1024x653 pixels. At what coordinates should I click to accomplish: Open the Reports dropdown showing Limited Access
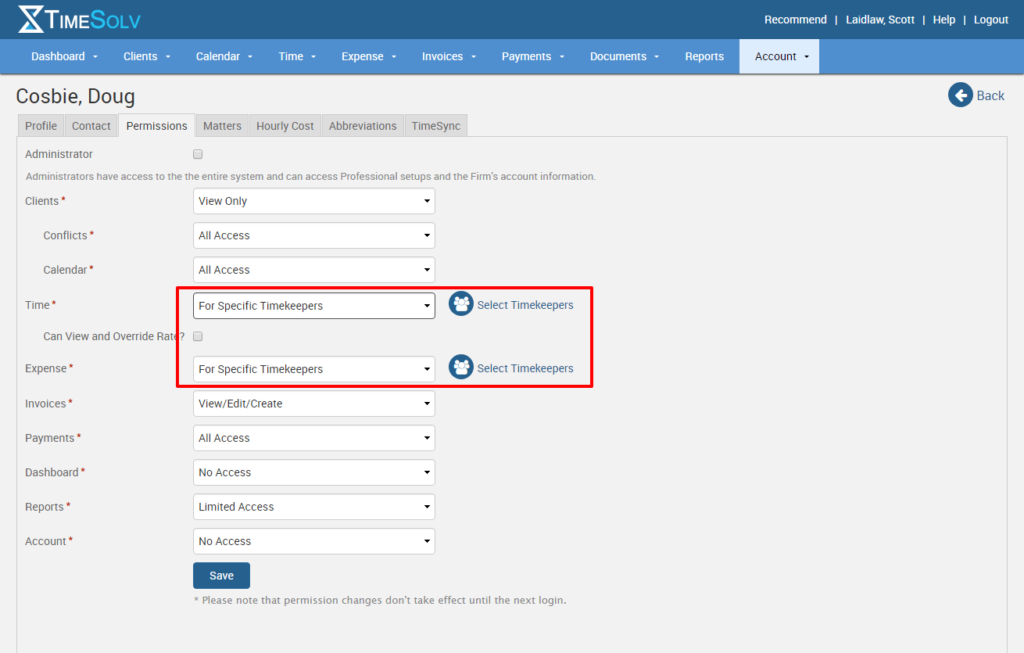[x=313, y=506]
